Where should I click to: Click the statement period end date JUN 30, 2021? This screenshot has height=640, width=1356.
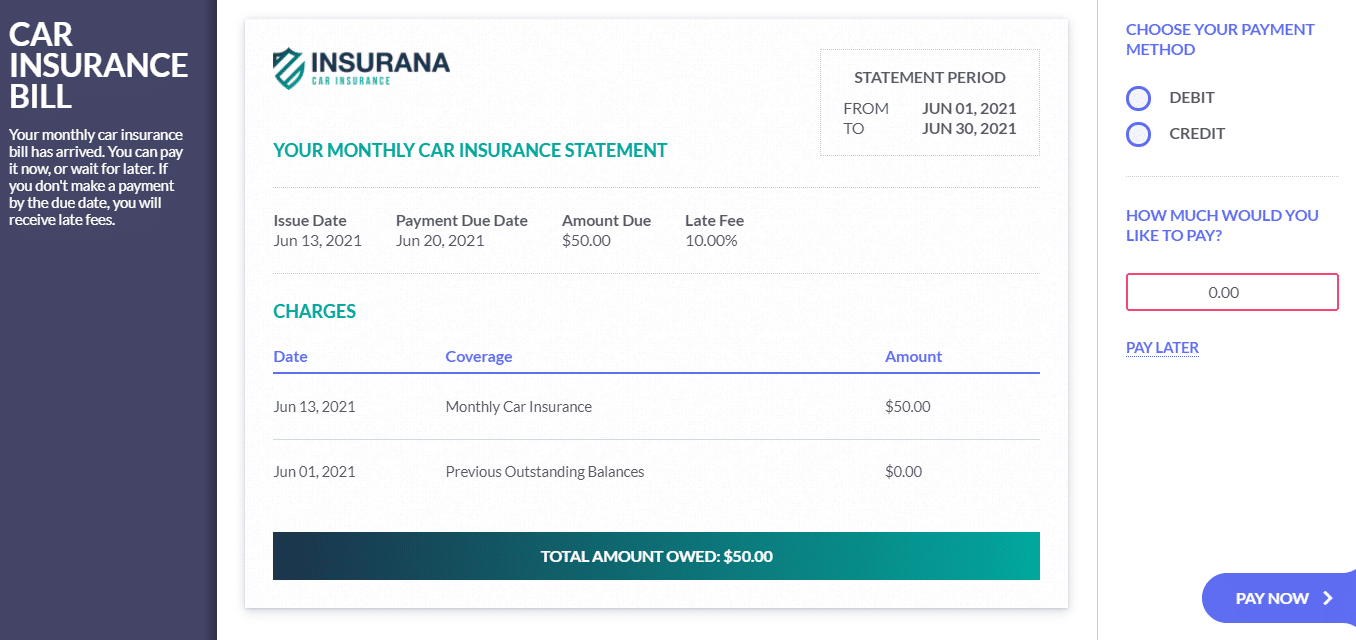[969, 129]
